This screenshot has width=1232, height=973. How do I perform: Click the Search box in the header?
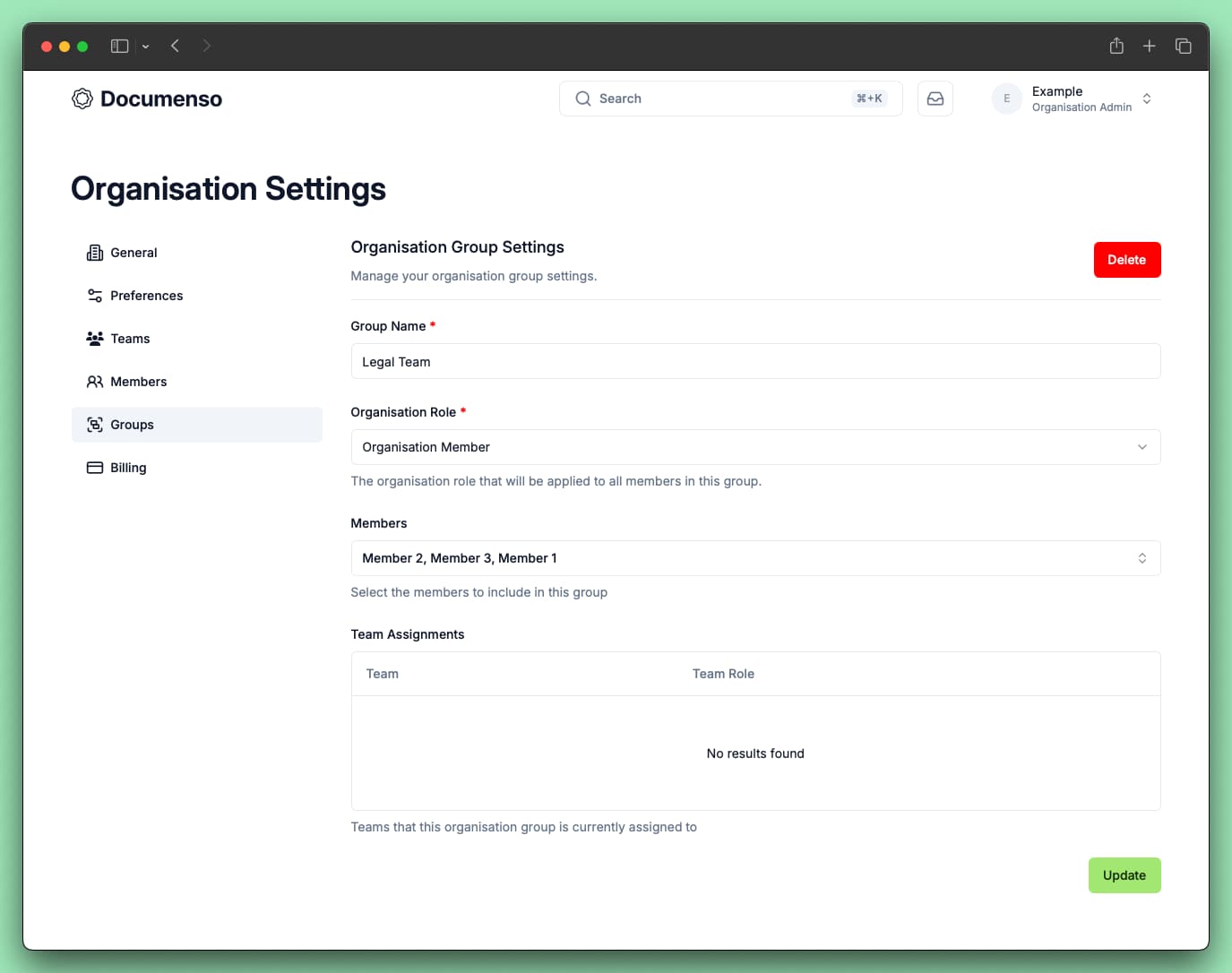coord(717,99)
